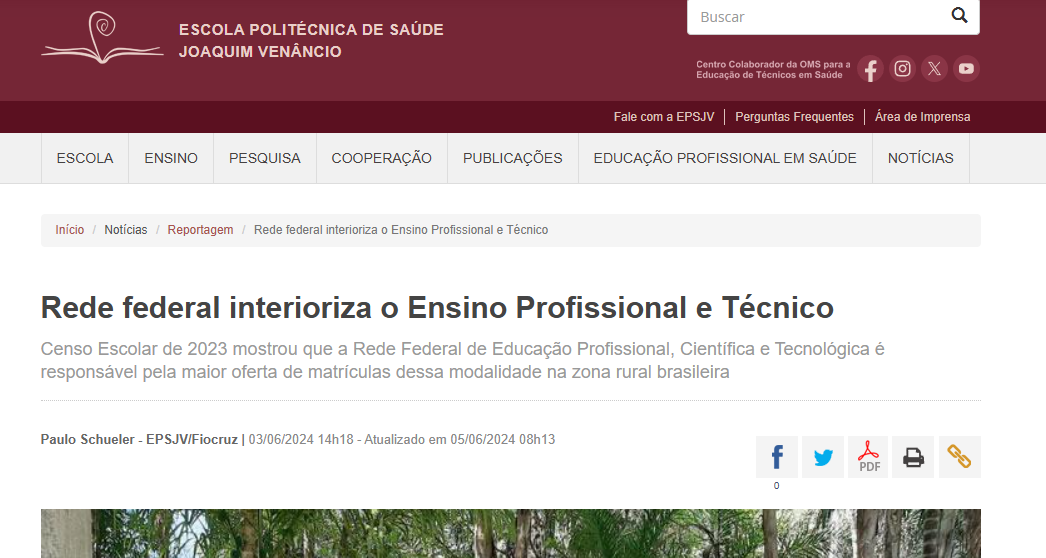This screenshot has width=1046, height=558.
Task: Click the publication date 03/06/2024 14h18
Action: coord(301,439)
